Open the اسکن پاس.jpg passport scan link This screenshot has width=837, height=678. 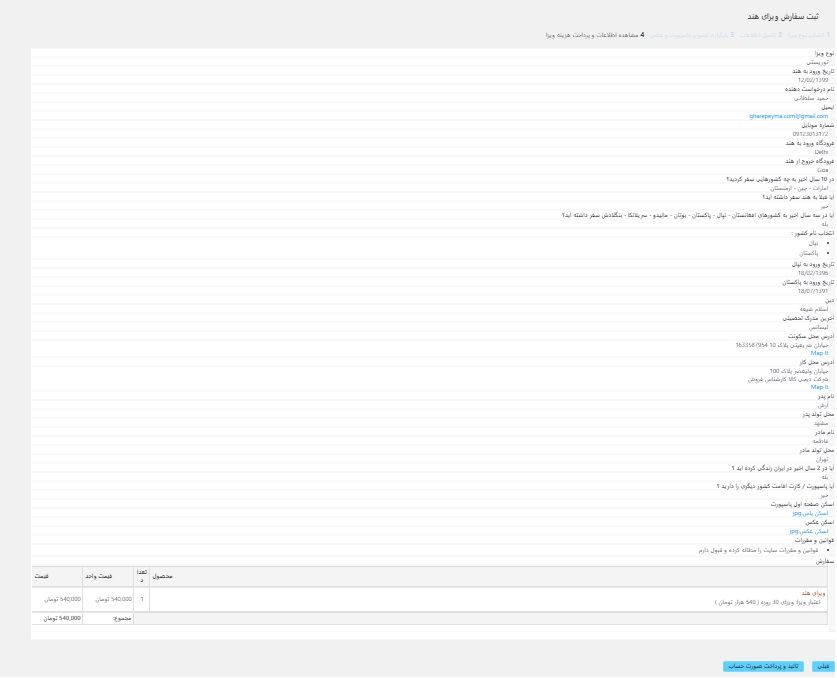[810, 514]
